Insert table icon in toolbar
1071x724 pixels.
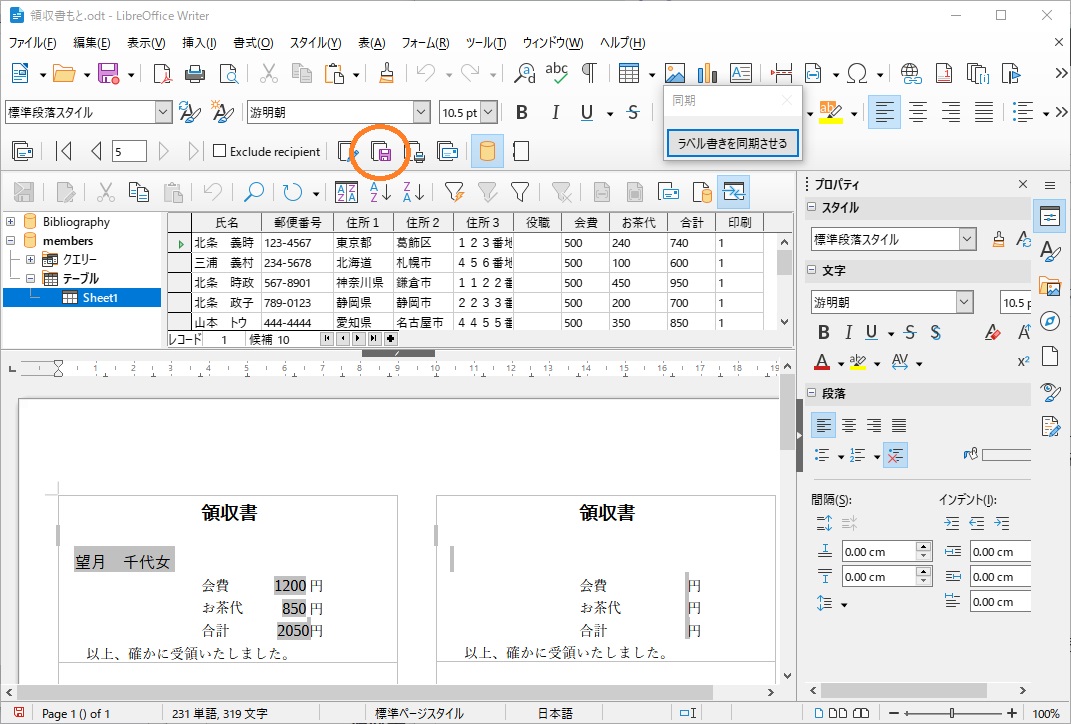[628, 73]
